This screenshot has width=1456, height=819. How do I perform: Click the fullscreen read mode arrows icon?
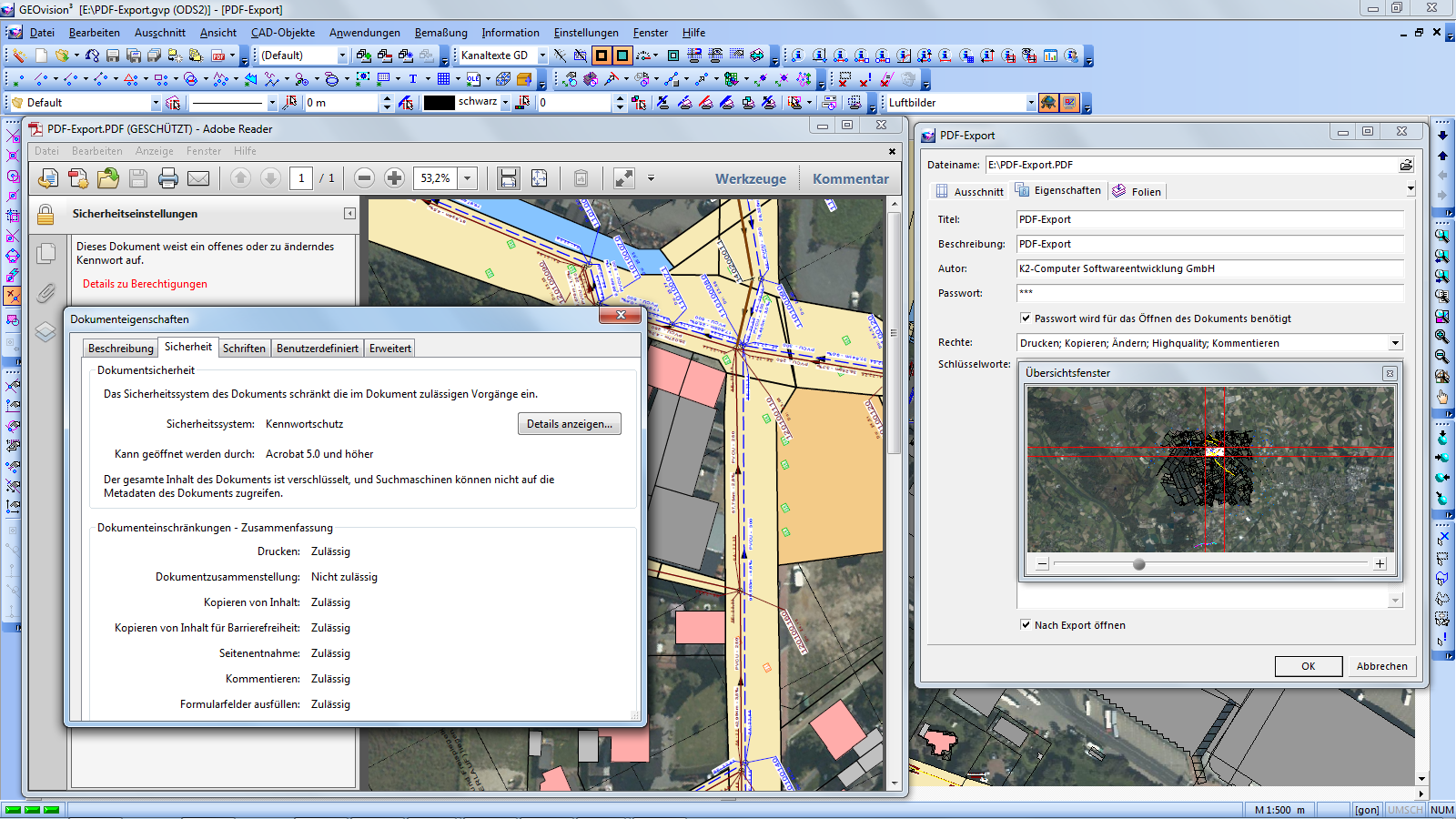coord(624,178)
